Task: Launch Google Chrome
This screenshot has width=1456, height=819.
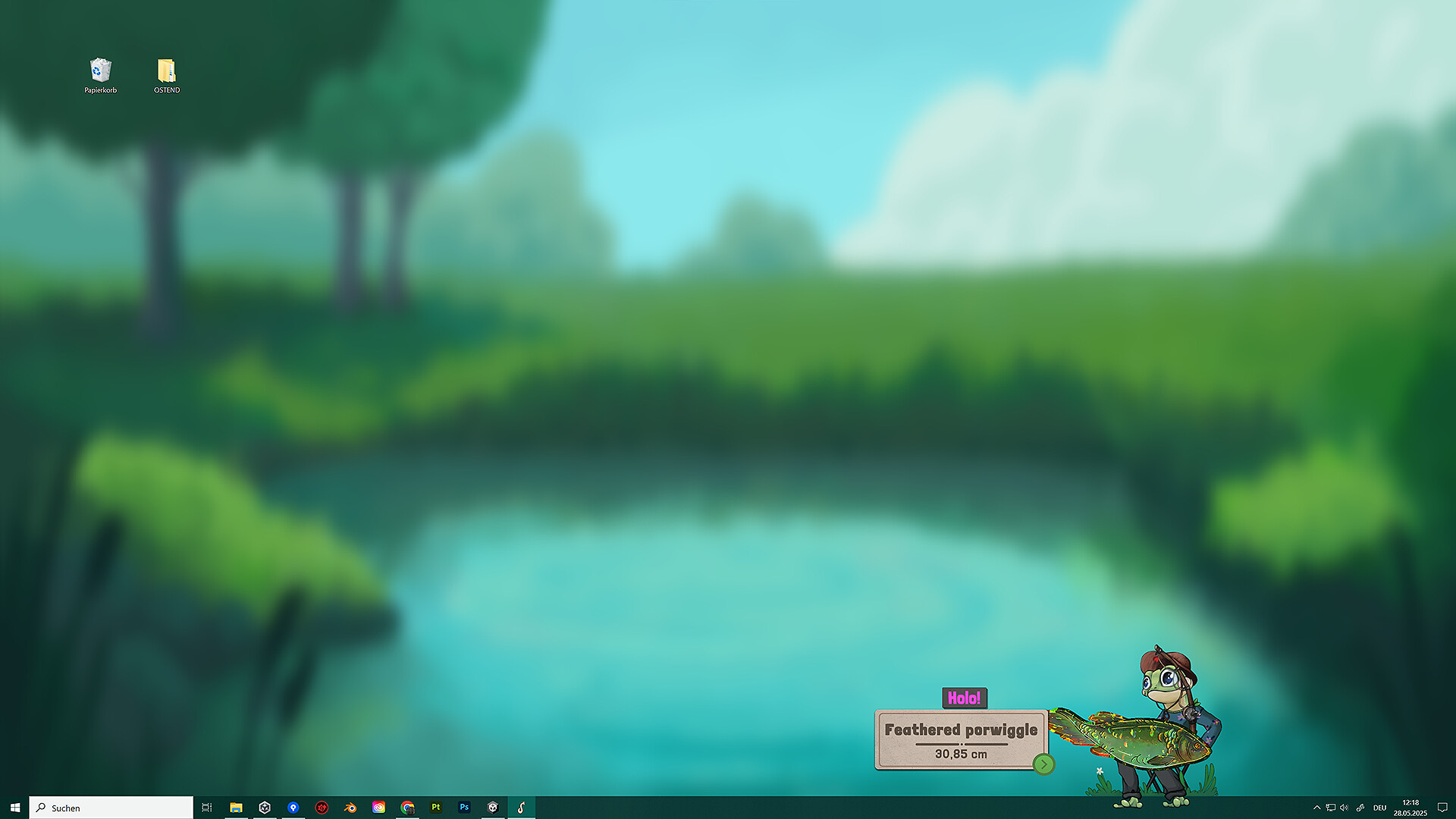Action: 406,808
